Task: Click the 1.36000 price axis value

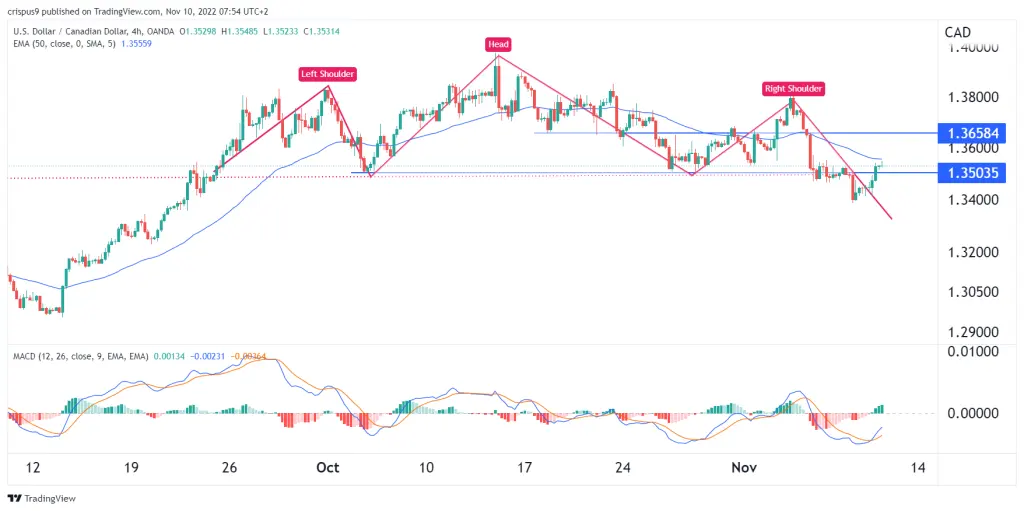Action: (x=973, y=148)
